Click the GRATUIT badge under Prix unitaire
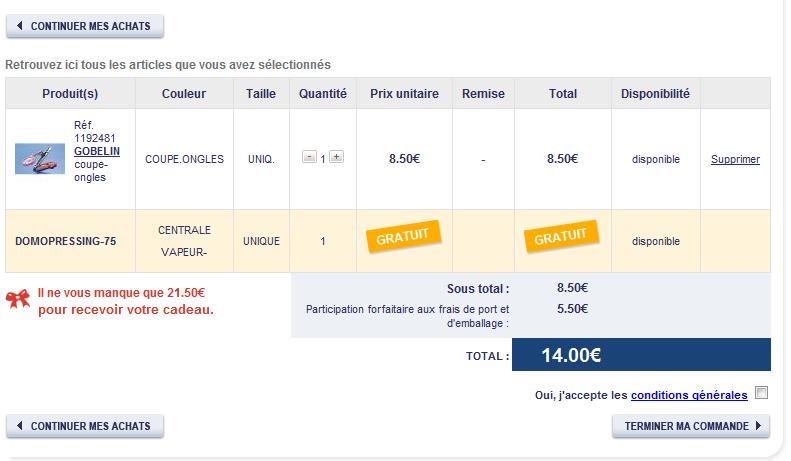This screenshot has height=461, width=791. (x=403, y=238)
